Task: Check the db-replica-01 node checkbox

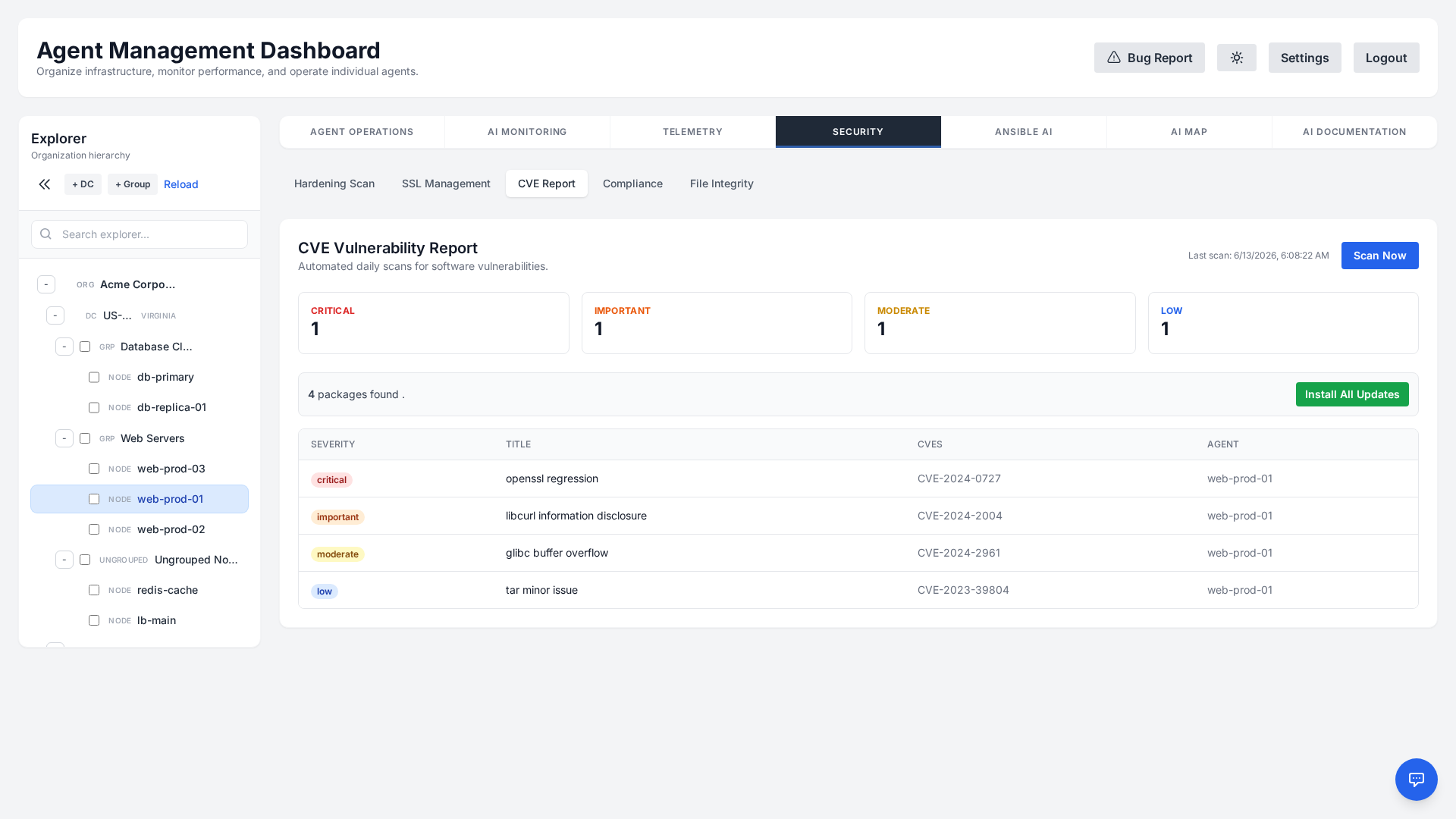Action: (94, 407)
